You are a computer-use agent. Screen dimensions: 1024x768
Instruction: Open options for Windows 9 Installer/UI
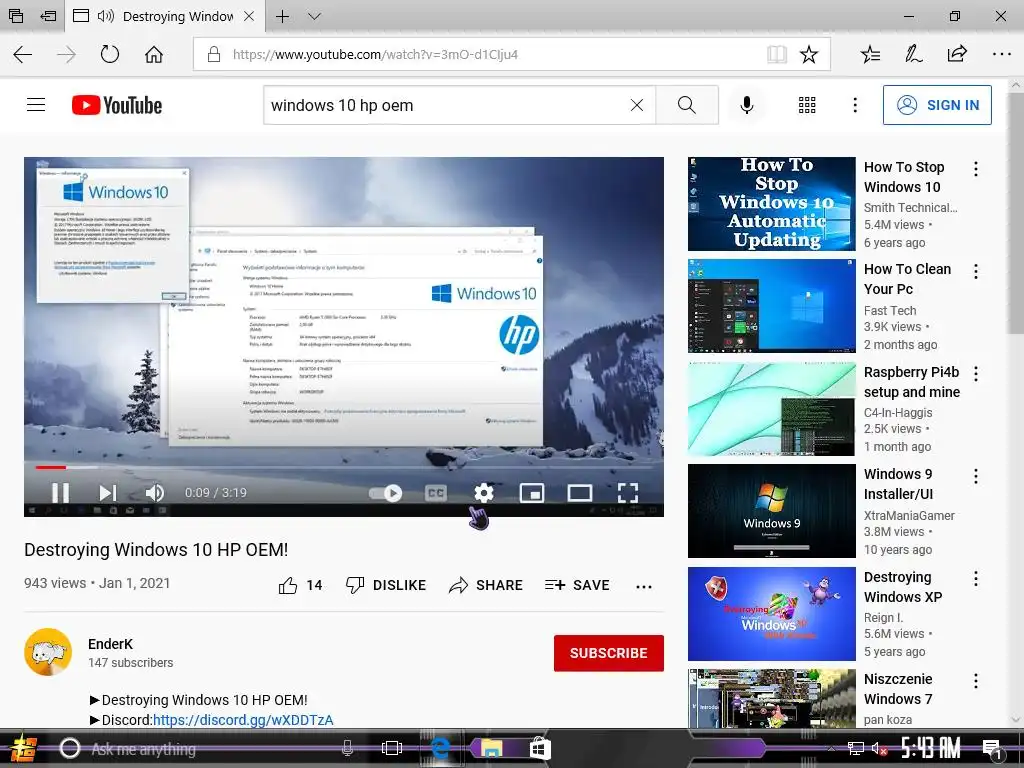[976, 476]
